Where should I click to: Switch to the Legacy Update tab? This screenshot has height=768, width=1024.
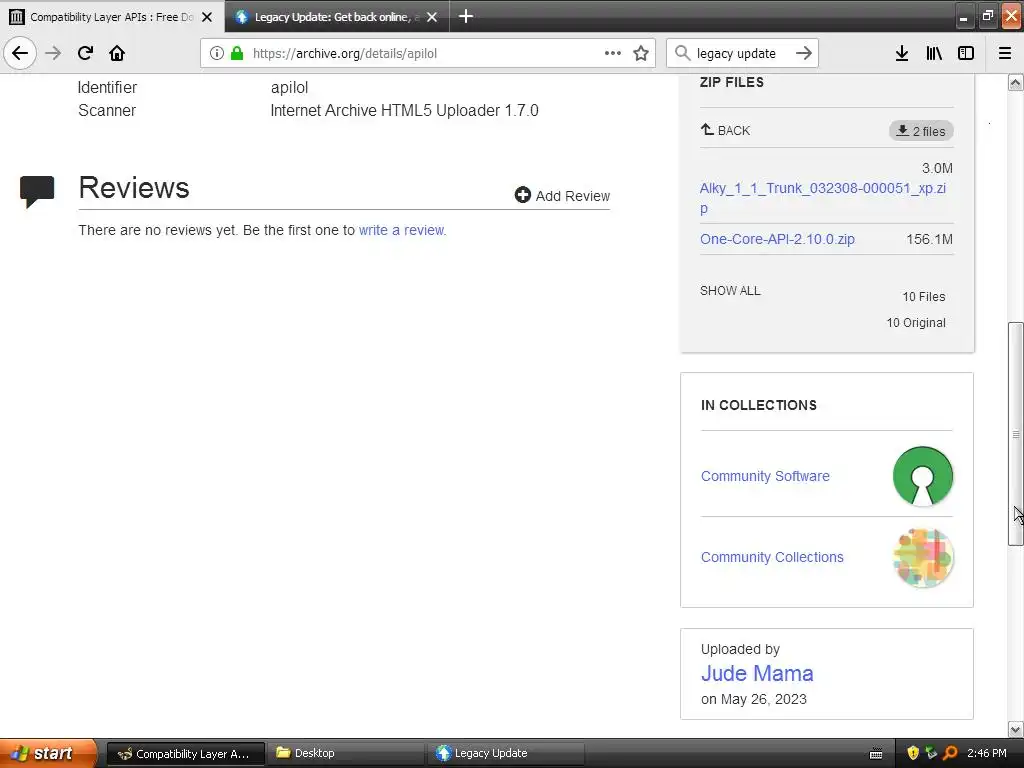click(x=337, y=17)
